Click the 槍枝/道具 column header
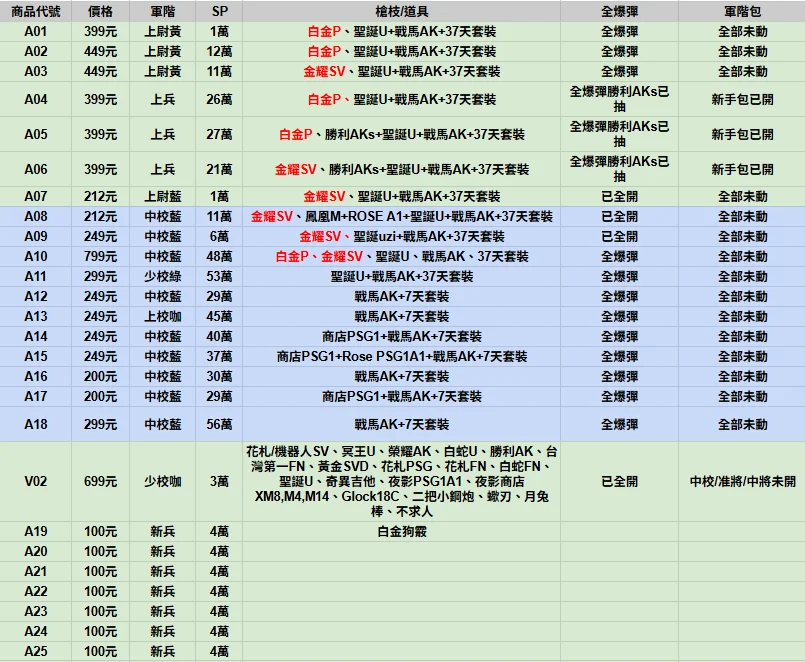Viewport: 805px width, 662px height. point(401,12)
